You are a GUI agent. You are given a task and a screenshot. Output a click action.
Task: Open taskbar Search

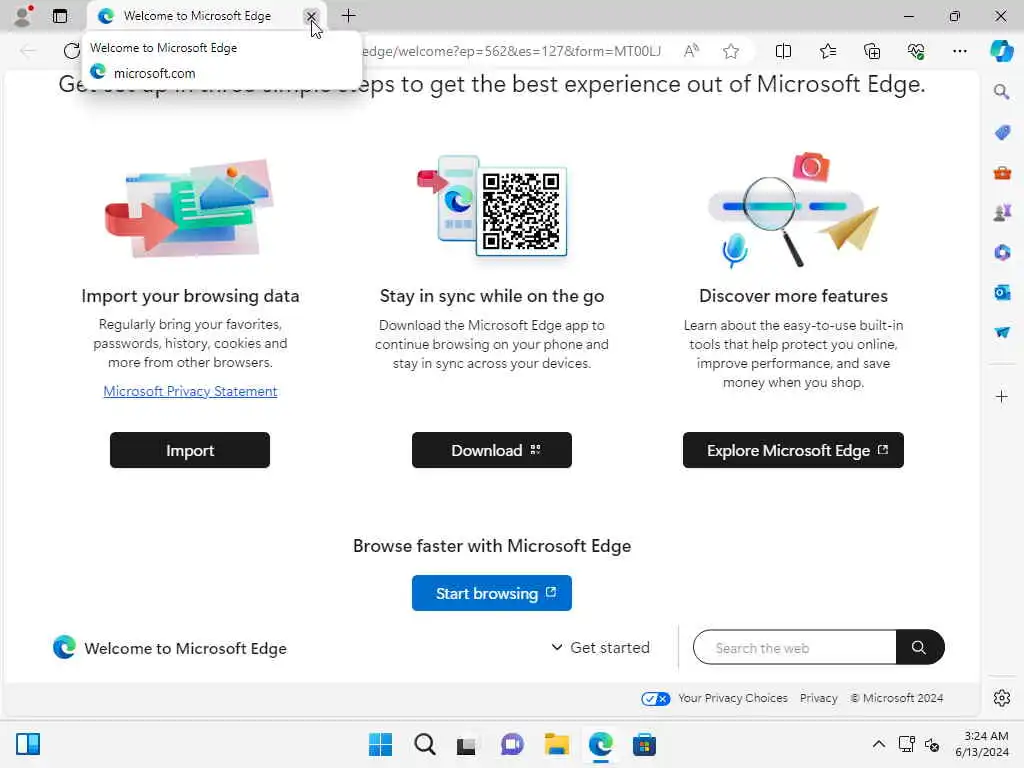pos(424,744)
